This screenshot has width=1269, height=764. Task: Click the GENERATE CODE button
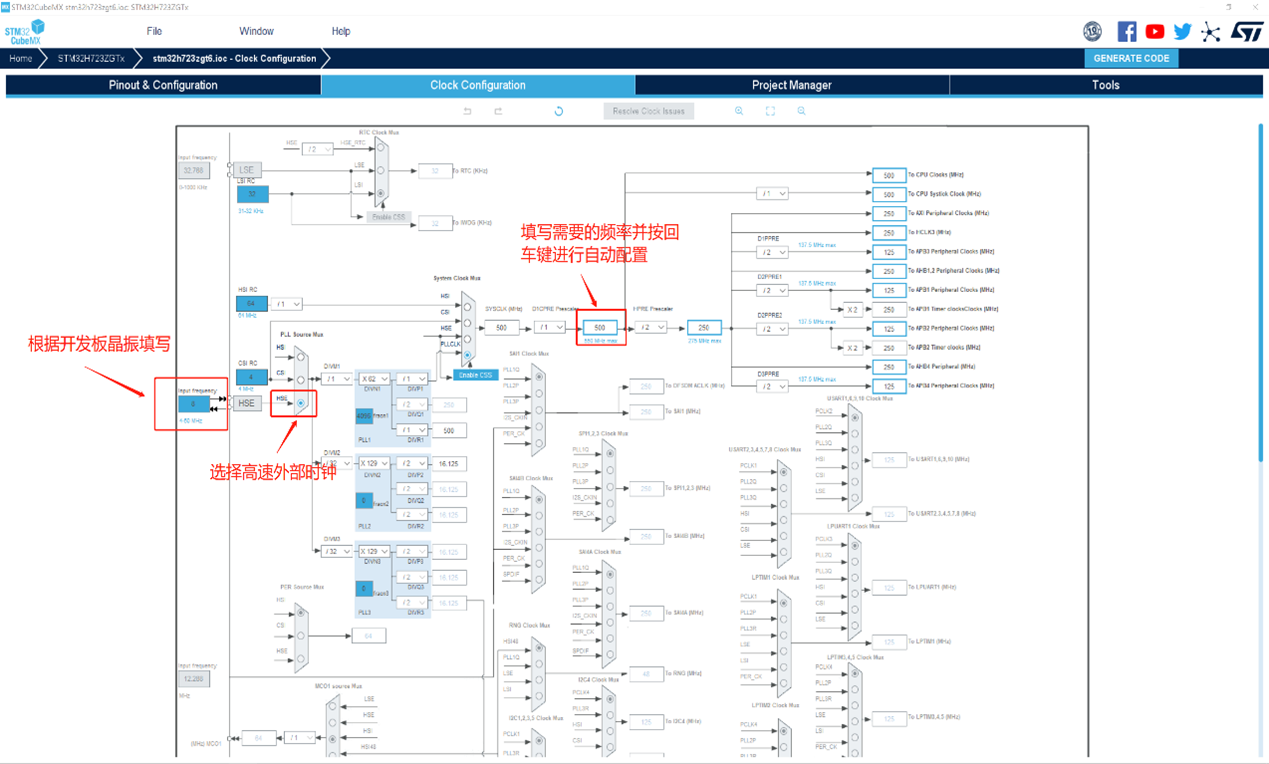[1131, 58]
